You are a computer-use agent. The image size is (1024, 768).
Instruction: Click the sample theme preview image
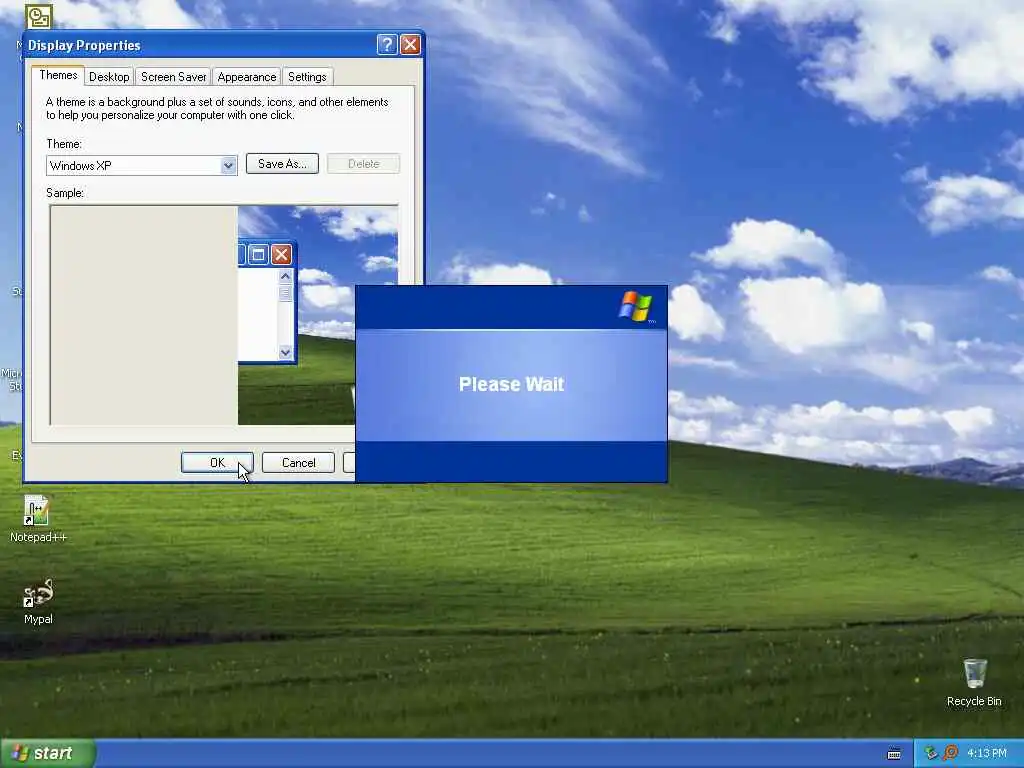pos(223,315)
